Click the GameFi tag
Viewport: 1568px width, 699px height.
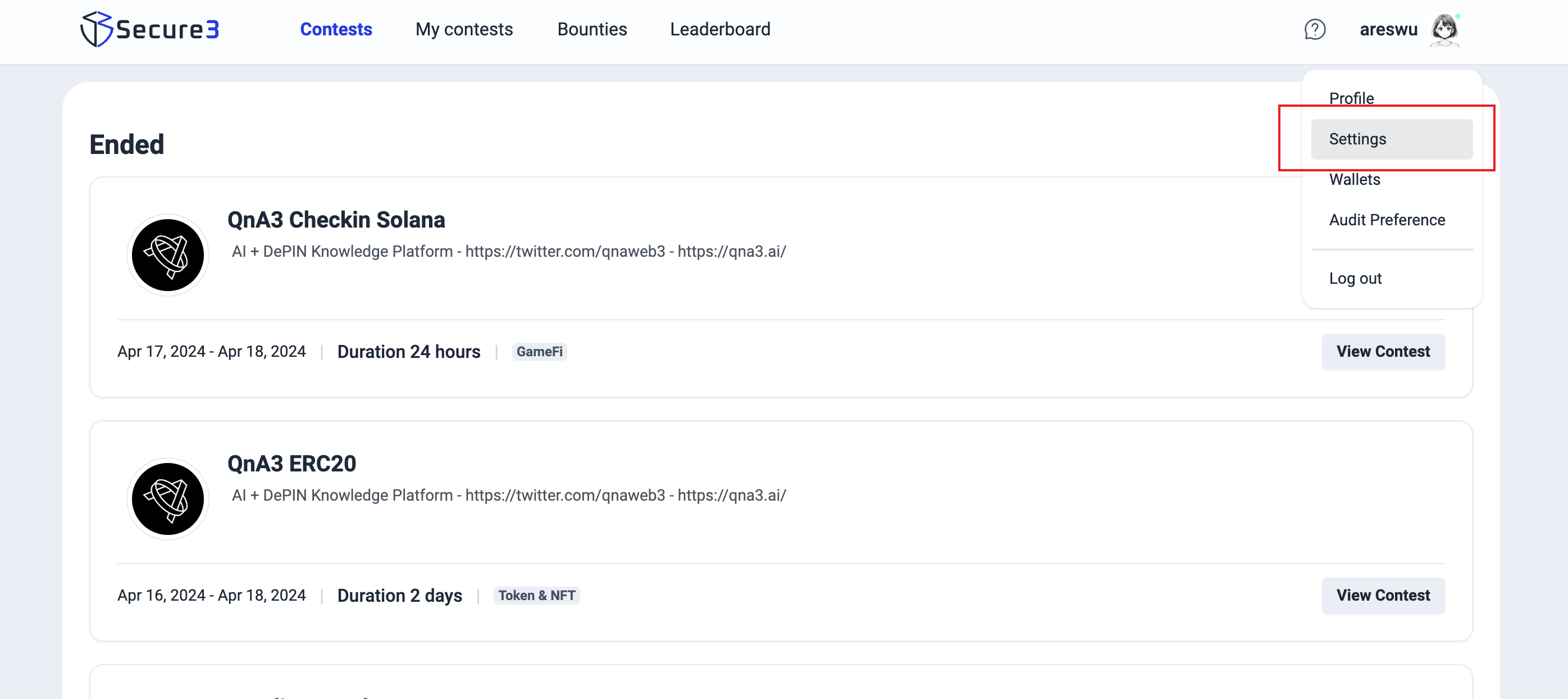539,351
